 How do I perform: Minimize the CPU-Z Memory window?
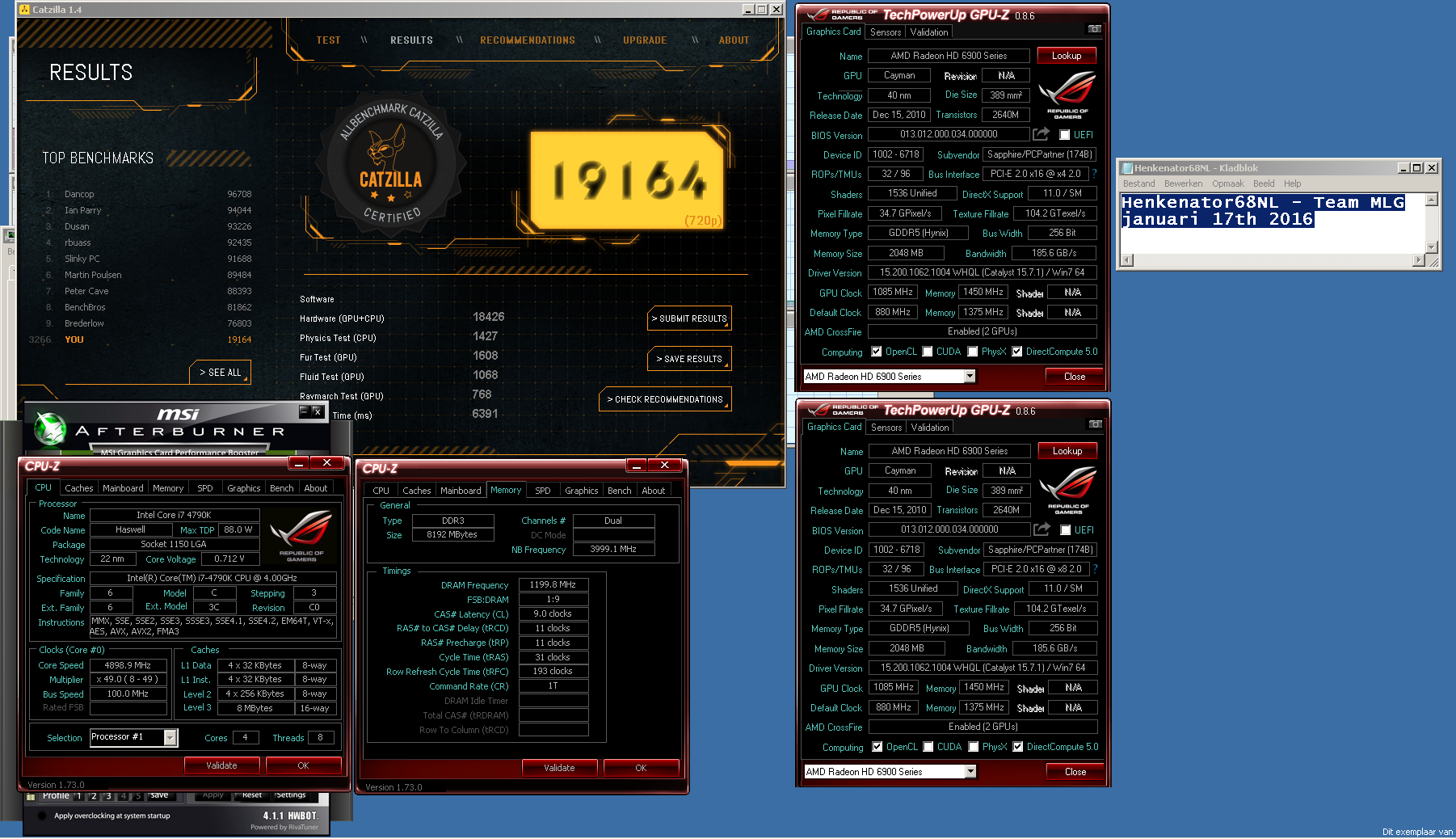pos(637,465)
